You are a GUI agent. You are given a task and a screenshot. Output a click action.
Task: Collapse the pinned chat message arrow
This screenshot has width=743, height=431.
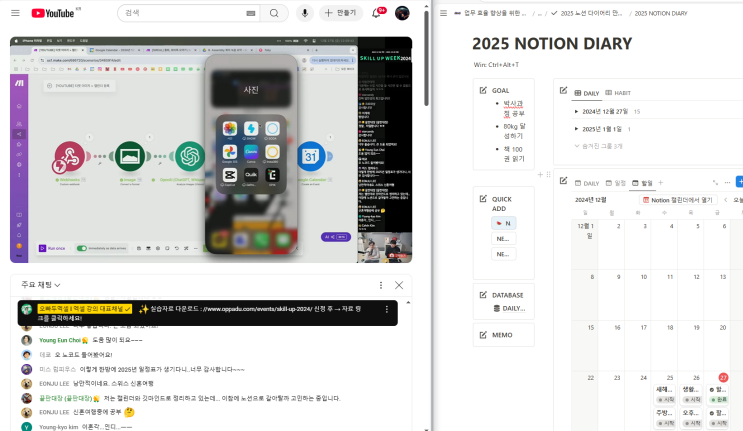(408, 302)
